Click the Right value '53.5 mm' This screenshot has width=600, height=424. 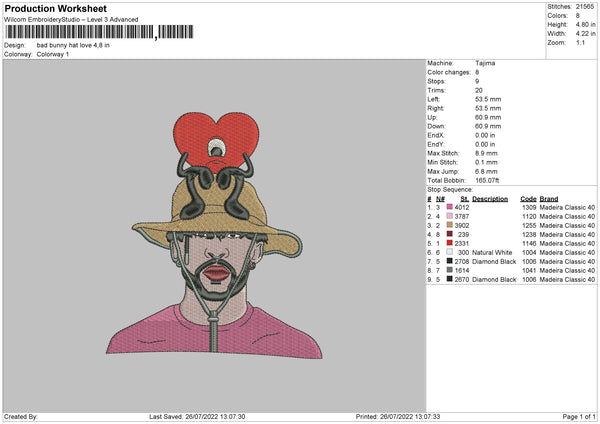pyautogui.click(x=488, y=108)
